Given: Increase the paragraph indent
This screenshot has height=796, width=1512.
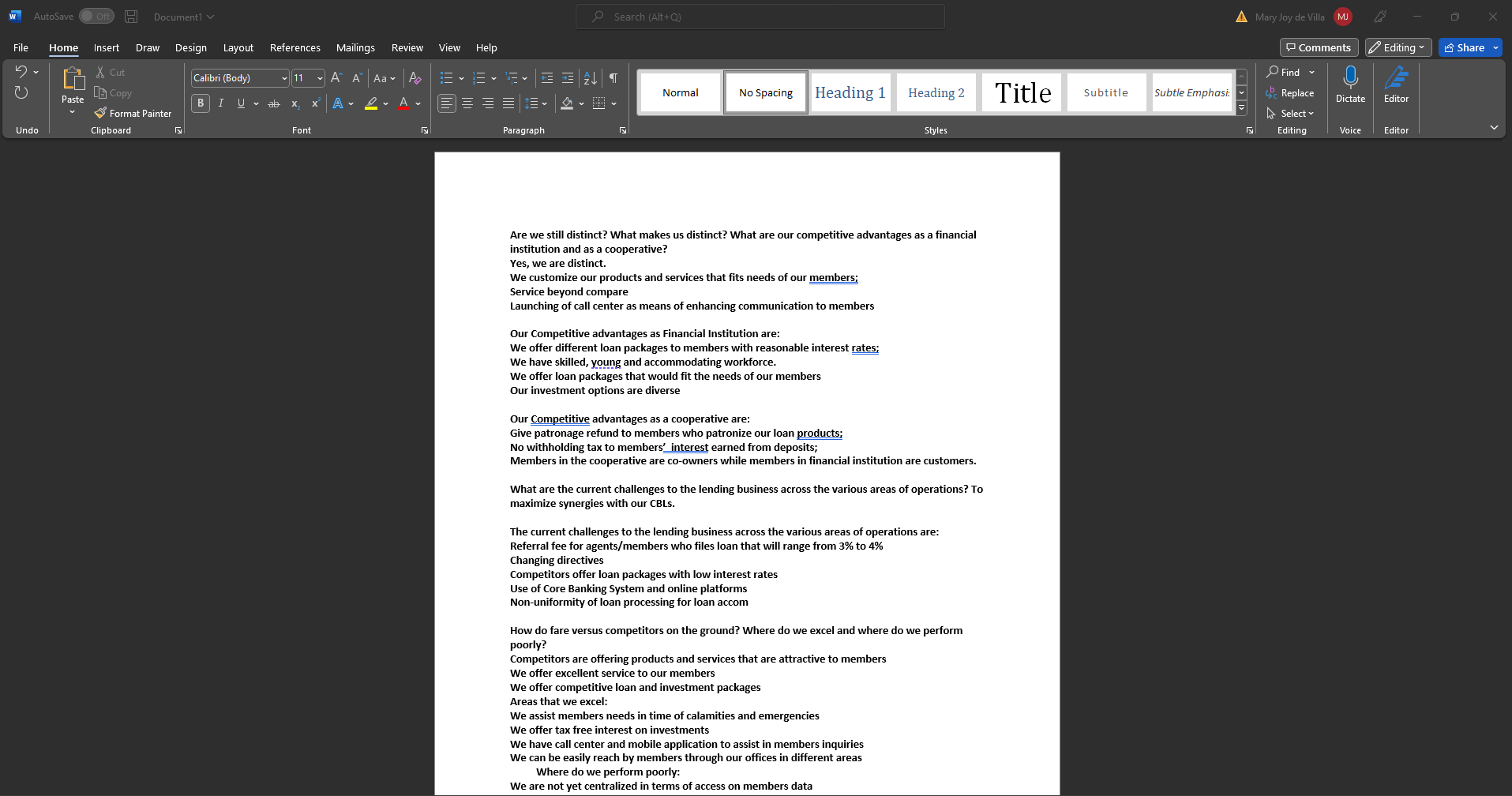Looking at the screenshot, I should coord(568,77).
